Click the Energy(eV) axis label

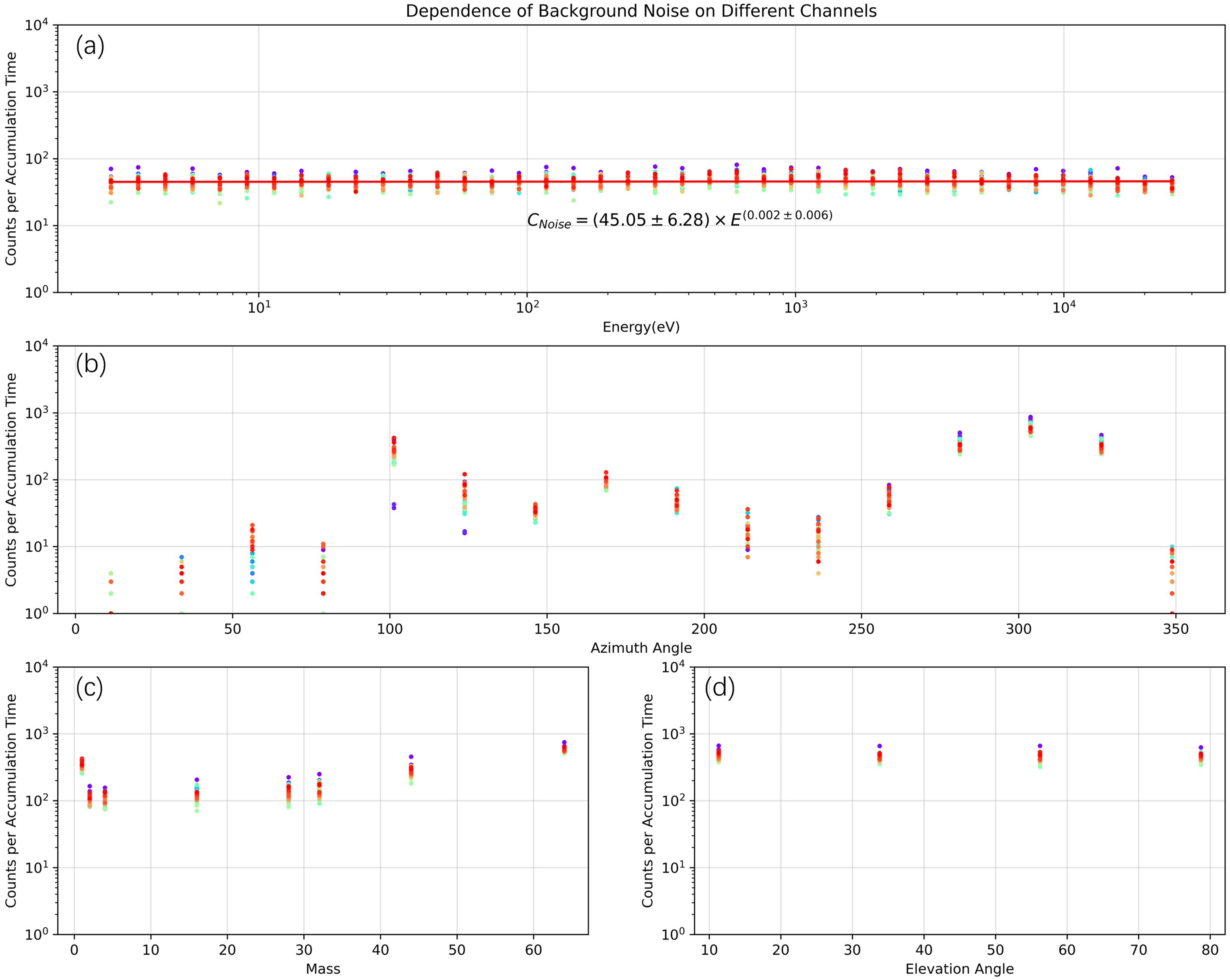pos(641,327)
